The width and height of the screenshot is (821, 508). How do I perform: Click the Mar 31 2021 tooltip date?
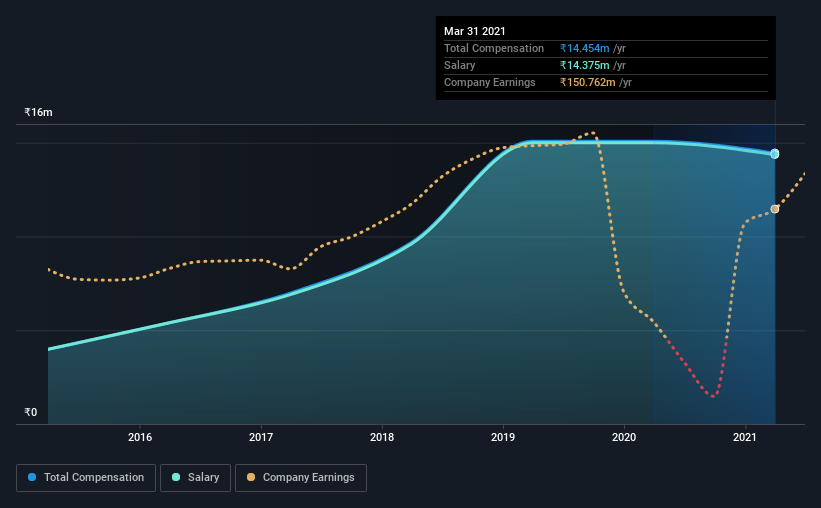click(474, 31)
